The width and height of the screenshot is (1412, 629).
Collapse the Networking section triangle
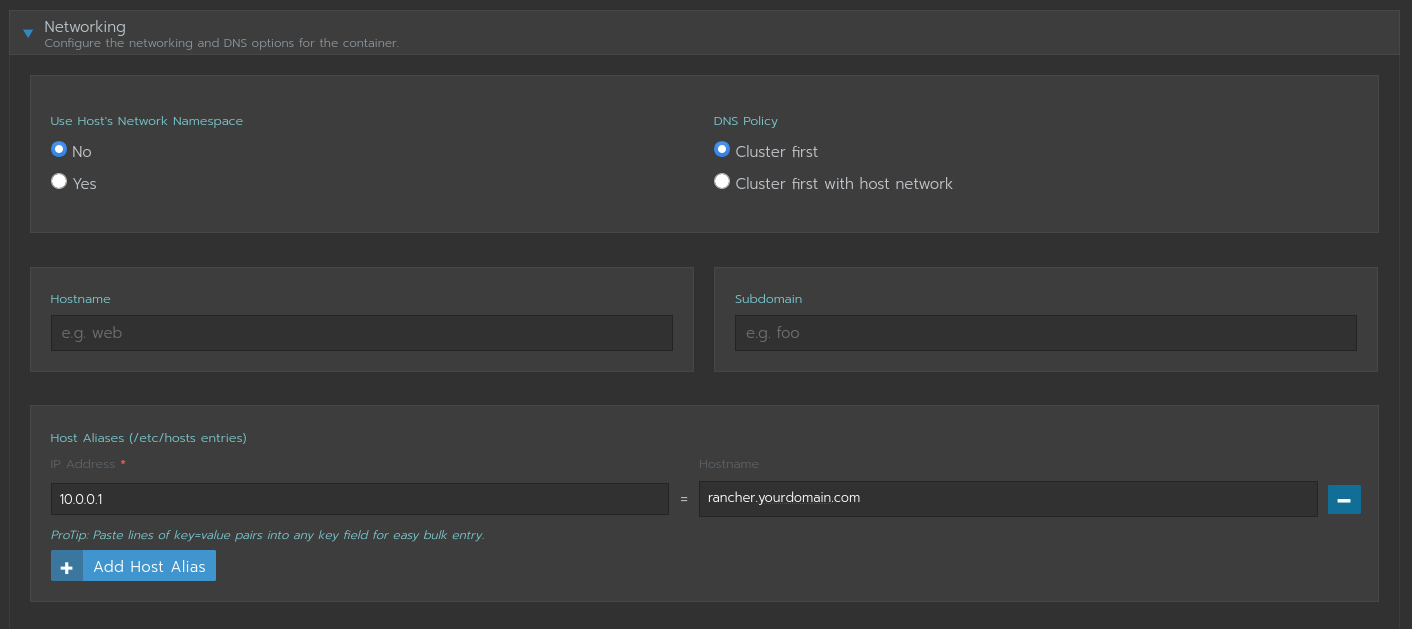coord(28,33)
